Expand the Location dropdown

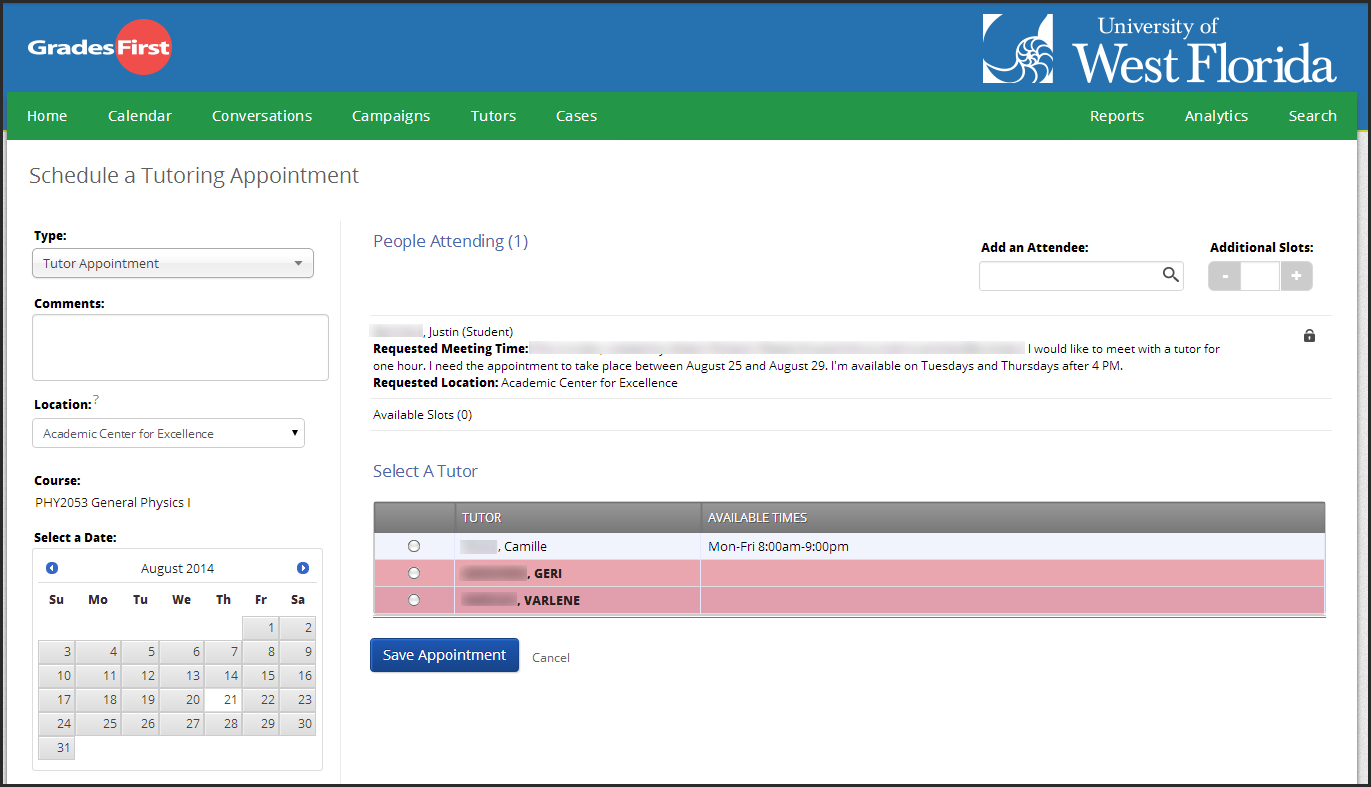tap(168, 433)
